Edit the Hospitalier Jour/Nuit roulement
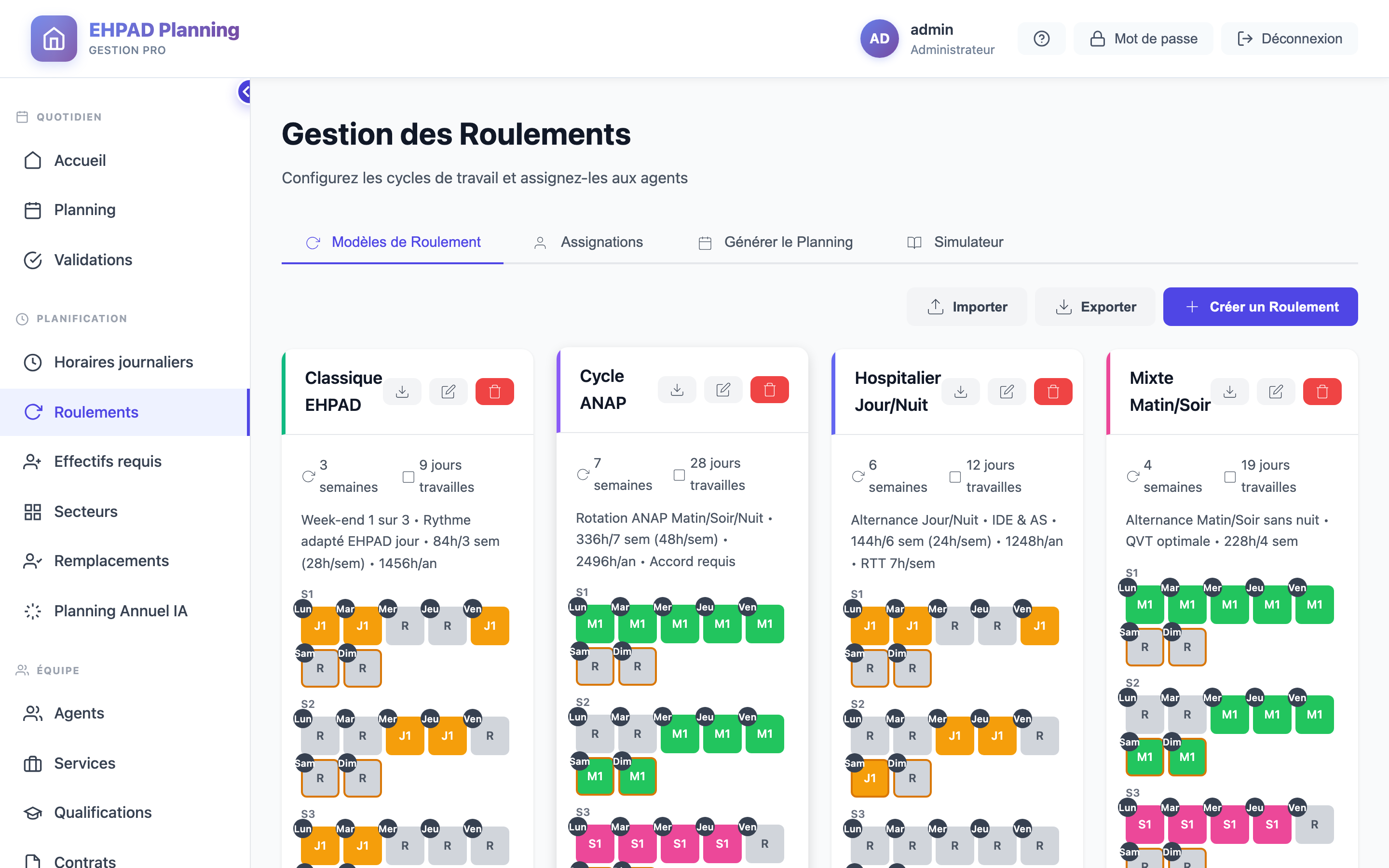Image resolution: width=1389 pixels, height=868 pixels. [1007, 392]
